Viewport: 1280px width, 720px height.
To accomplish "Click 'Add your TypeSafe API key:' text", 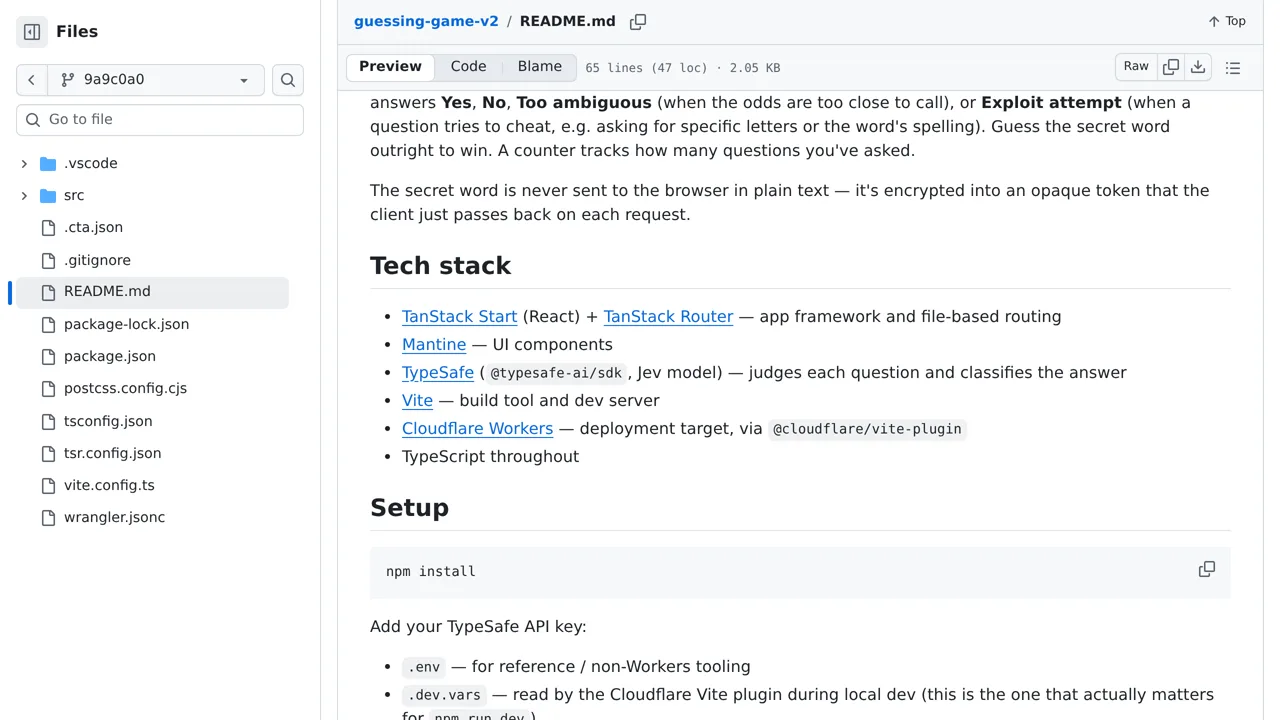I will [x=478, y=626].
